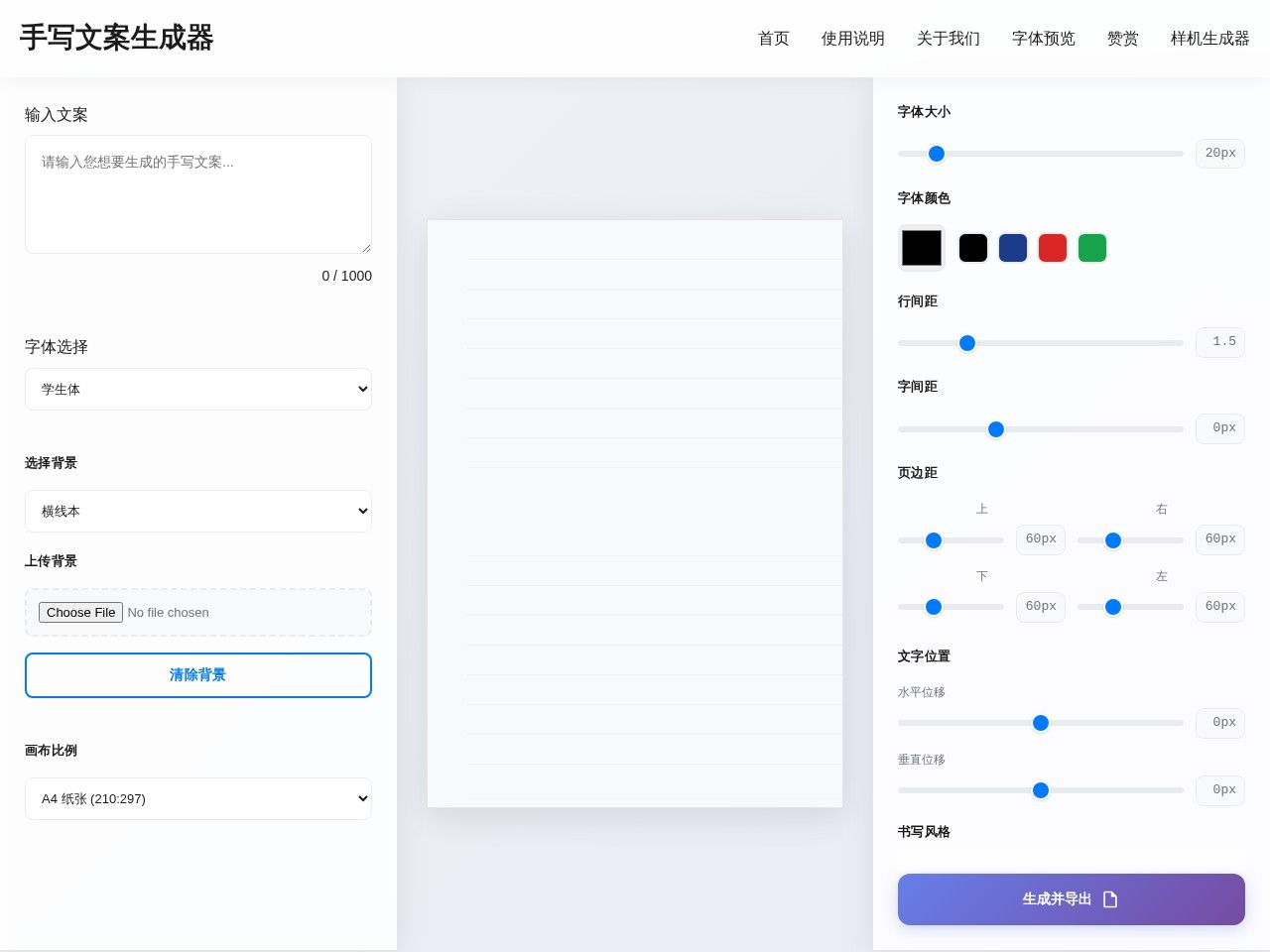1270x952 pixels.
Task: Open the 使用说明 page
Action: [853, 39]
